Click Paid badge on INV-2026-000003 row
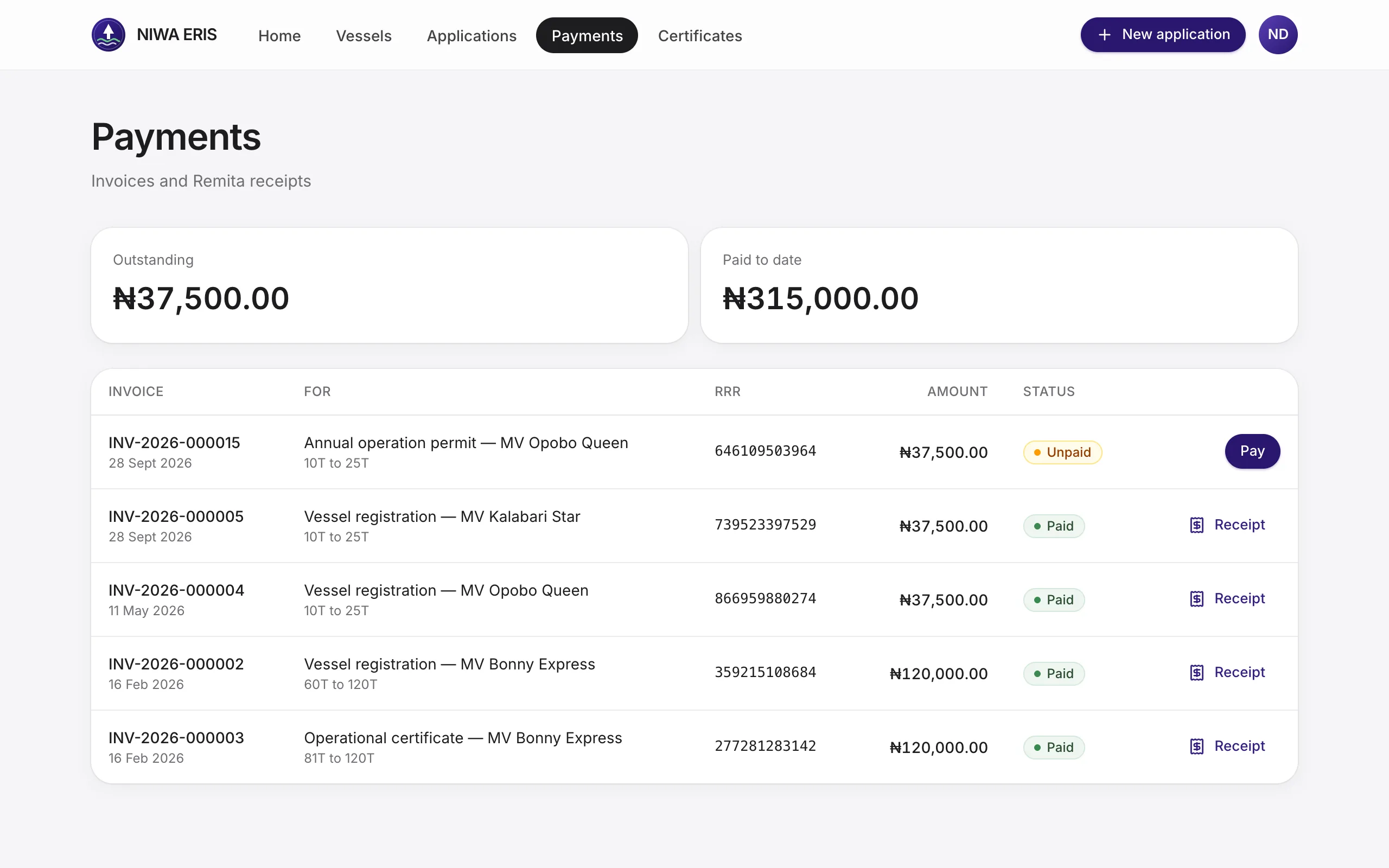 pyautogui.click(x=1054, y=748)
